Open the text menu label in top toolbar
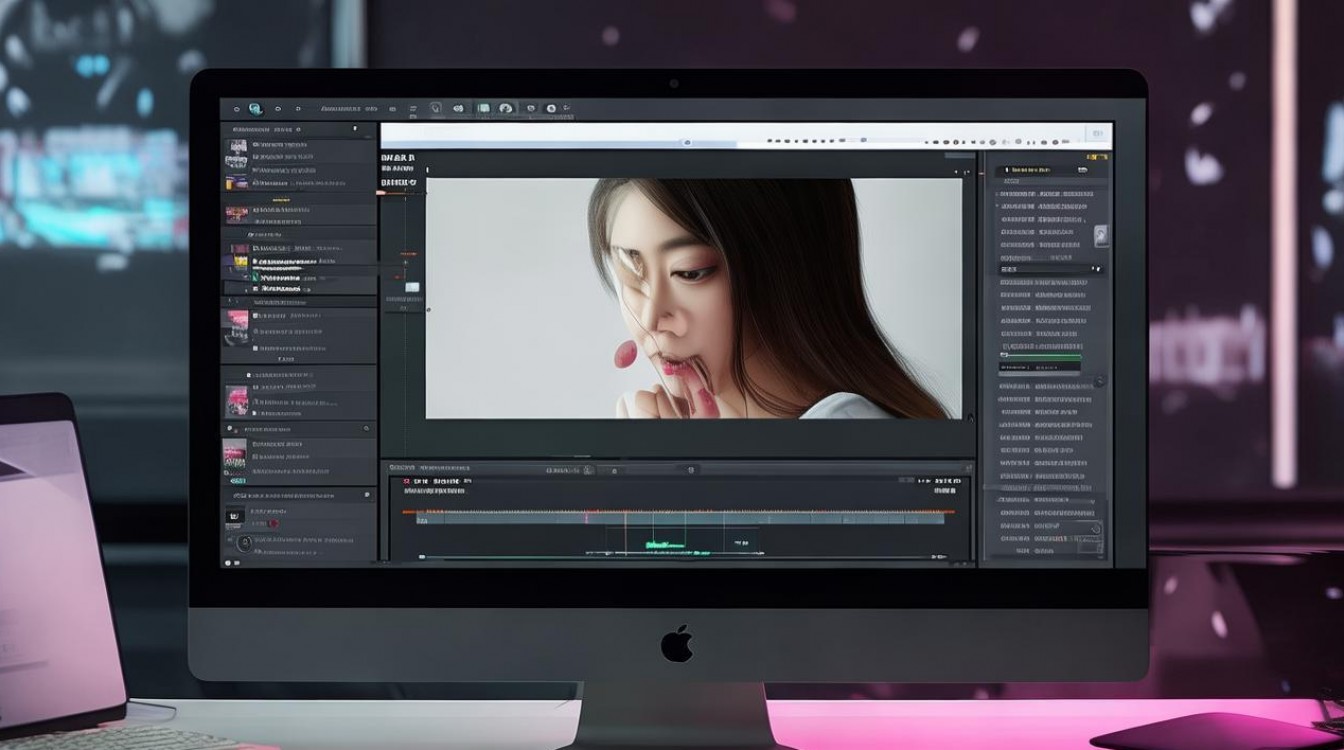The height and width of the screenshot is (750, 1344). (x=340, y=108)
